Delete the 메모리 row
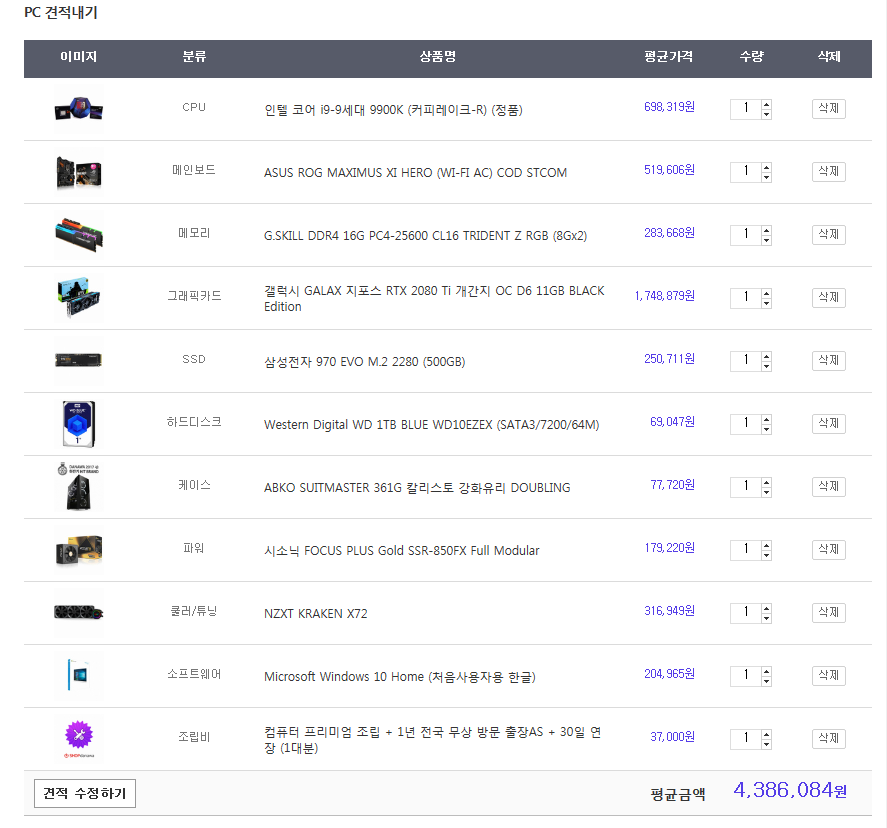Viewport: 887px width, 828px height. pyautogui.click(x=829, y=234)
